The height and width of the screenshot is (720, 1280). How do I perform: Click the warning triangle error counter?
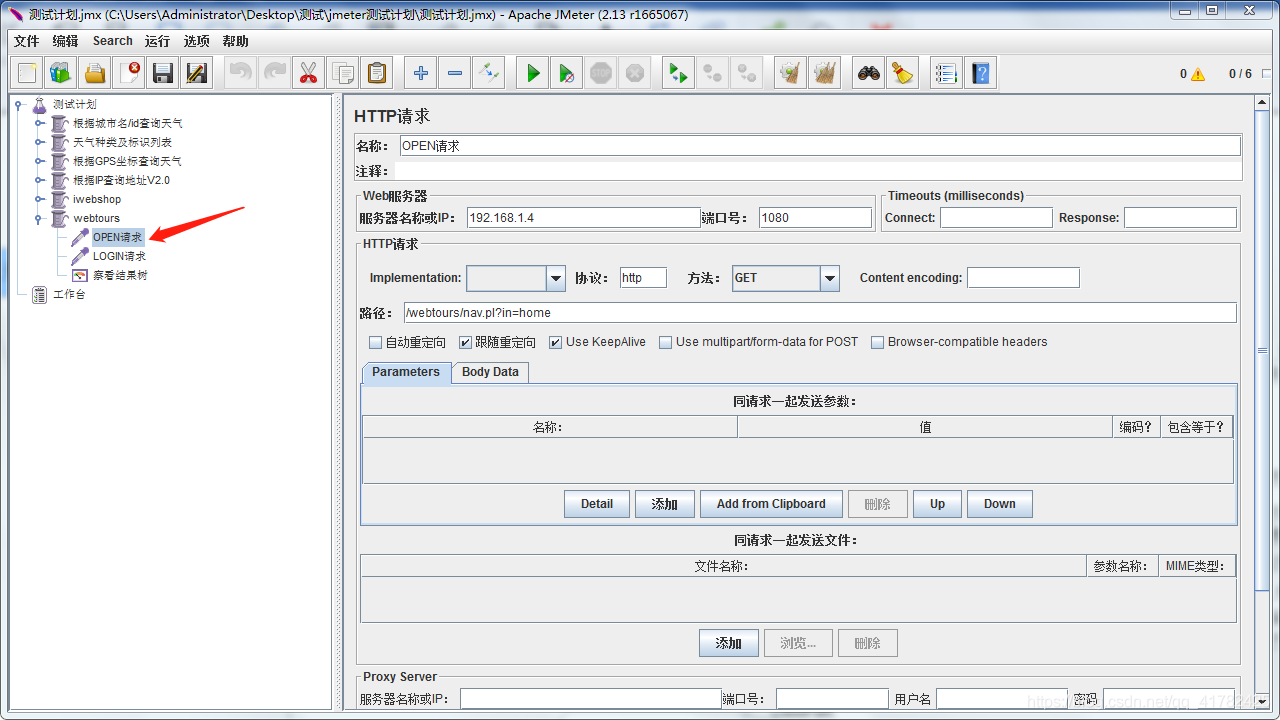[x=1198, y=74]
